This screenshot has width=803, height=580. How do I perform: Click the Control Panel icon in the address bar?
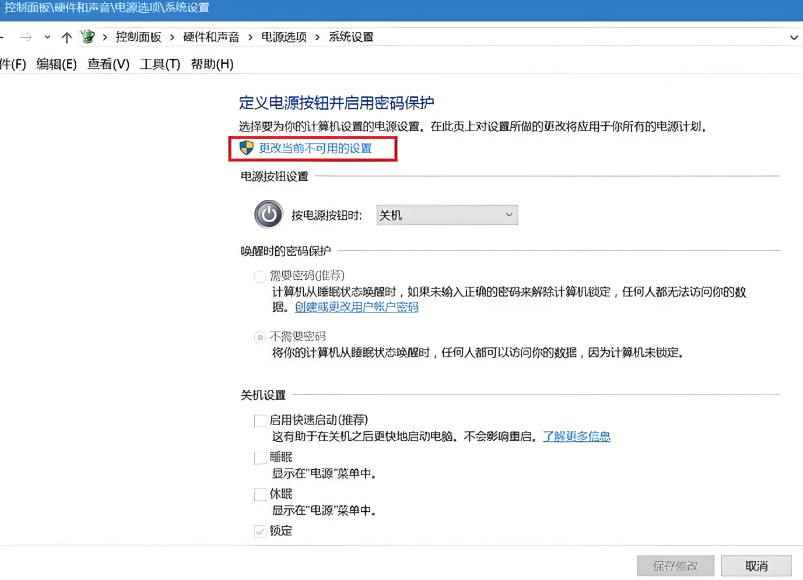[x=90, y=36]
